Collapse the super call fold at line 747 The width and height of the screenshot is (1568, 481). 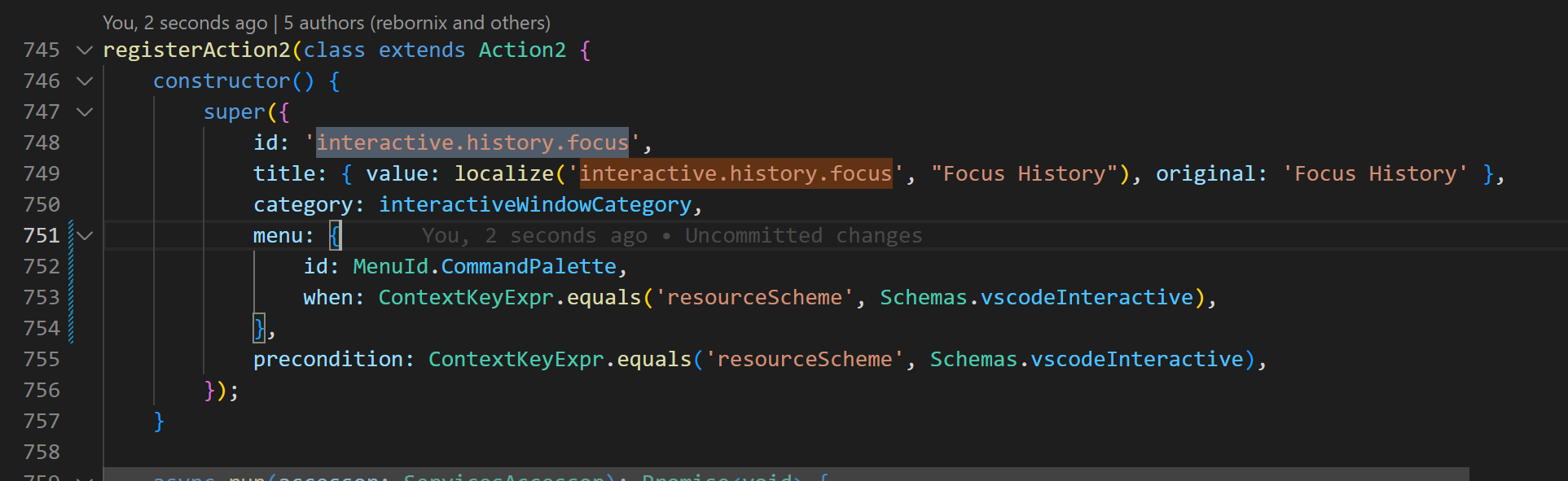(x=85, y=112)
